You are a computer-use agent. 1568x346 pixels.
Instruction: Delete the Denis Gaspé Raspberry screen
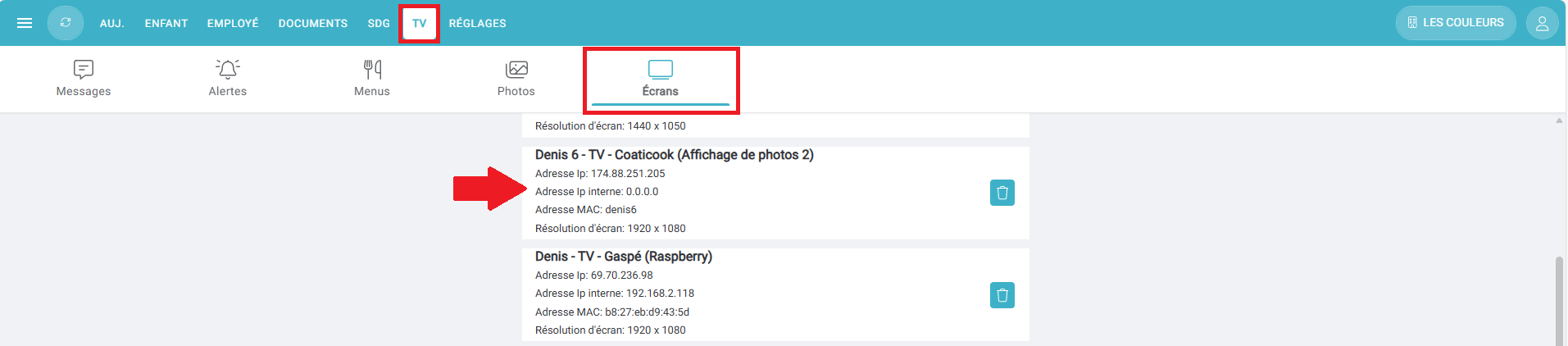coord(1002,295)
